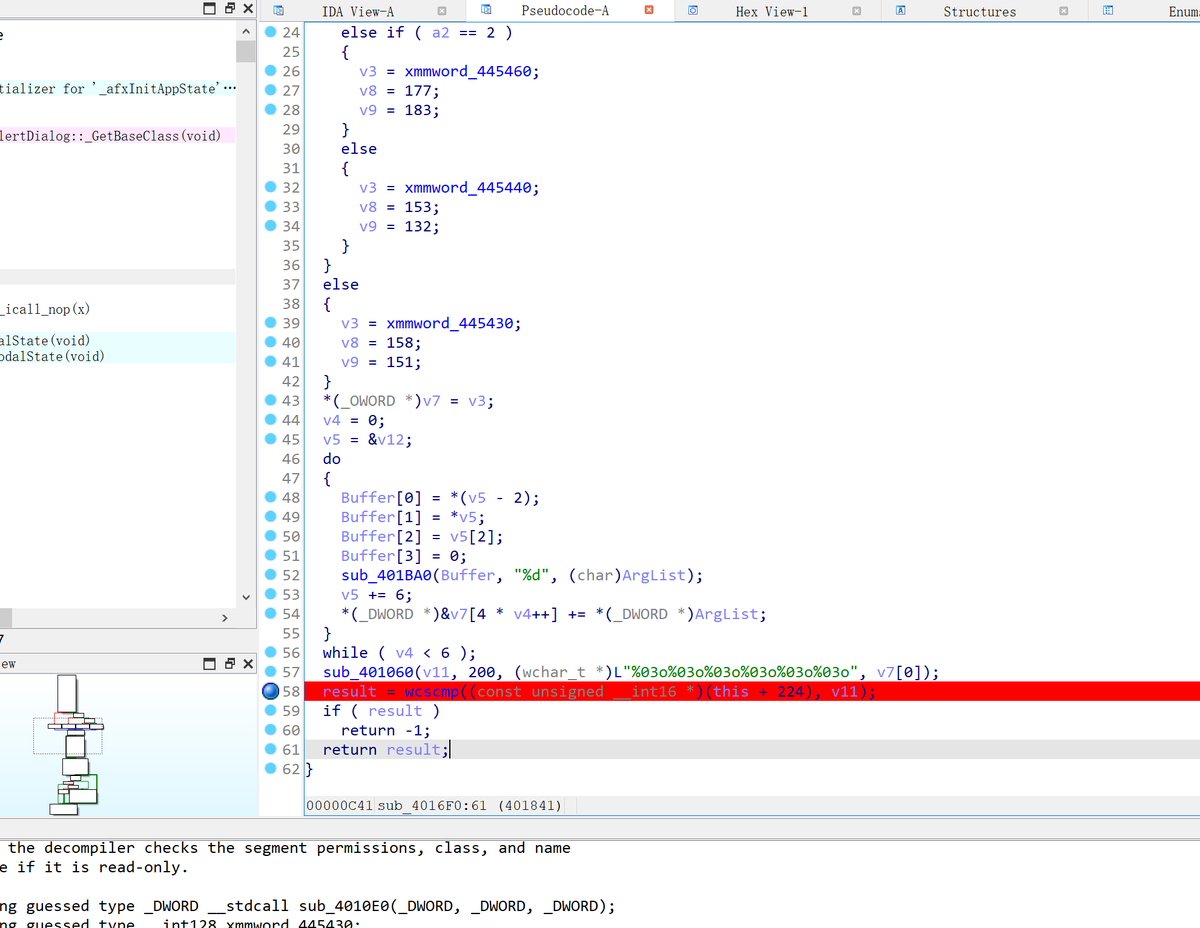Click the Enums tab icon

pos(1108,10)
